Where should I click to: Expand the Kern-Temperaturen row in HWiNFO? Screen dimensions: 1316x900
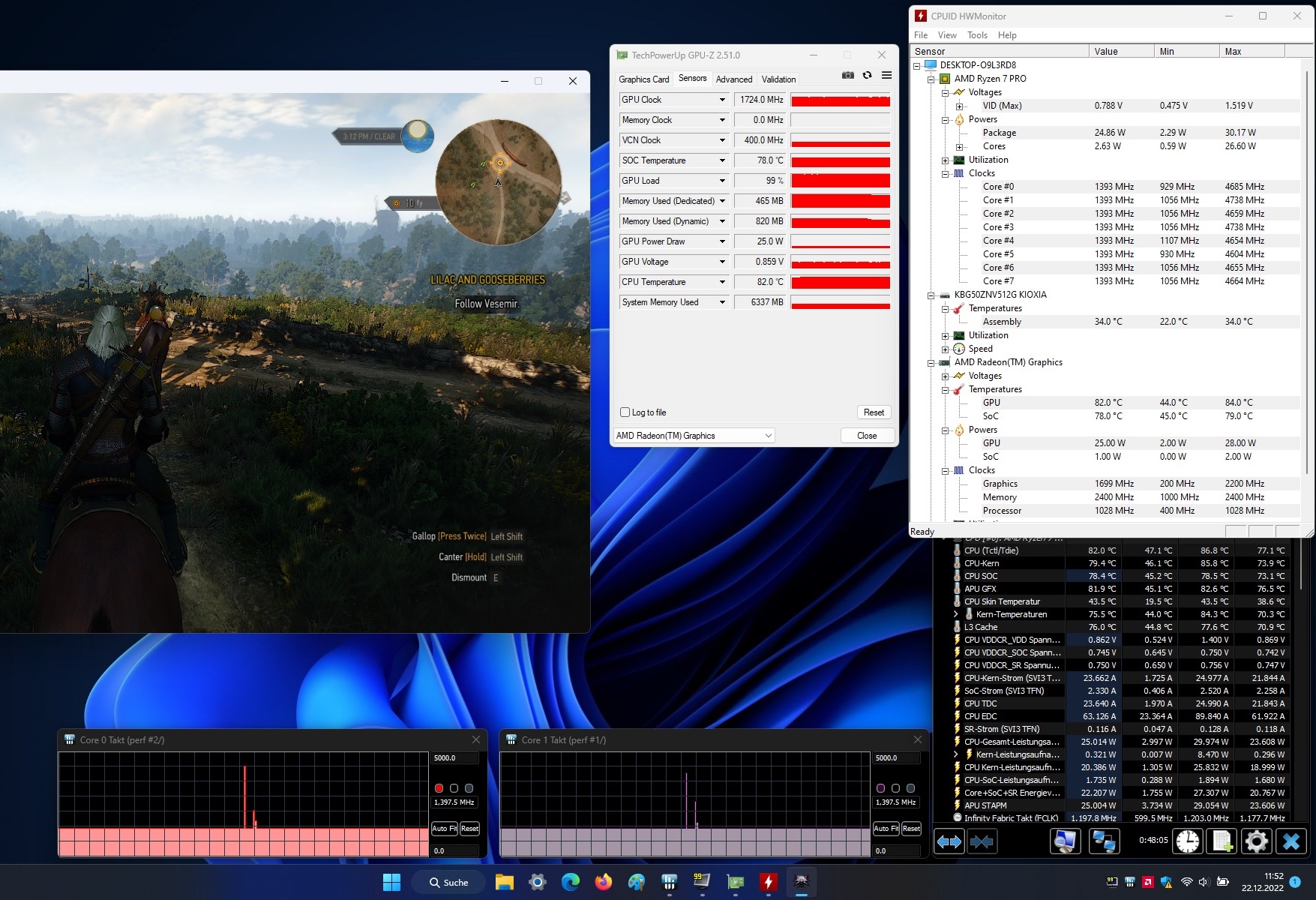point(956,614)
